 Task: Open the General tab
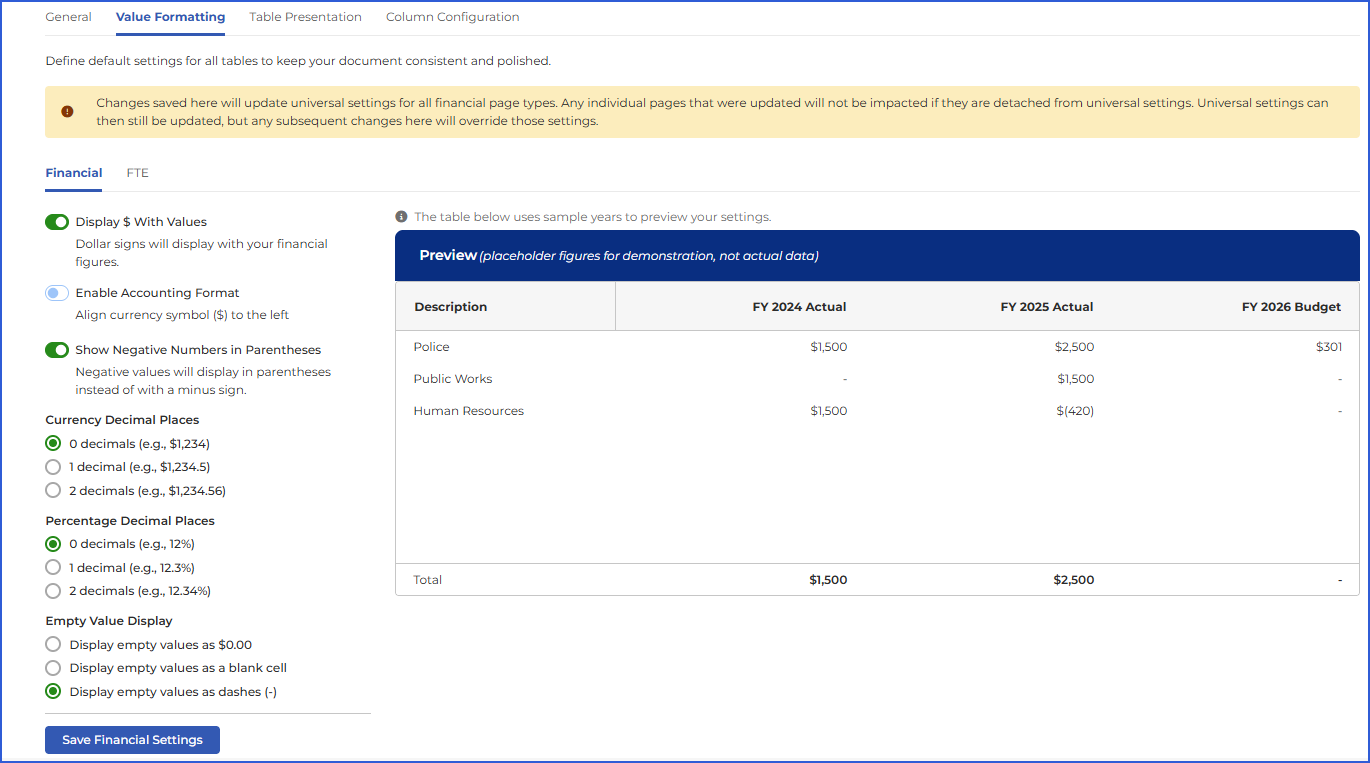tap(68, 17)
